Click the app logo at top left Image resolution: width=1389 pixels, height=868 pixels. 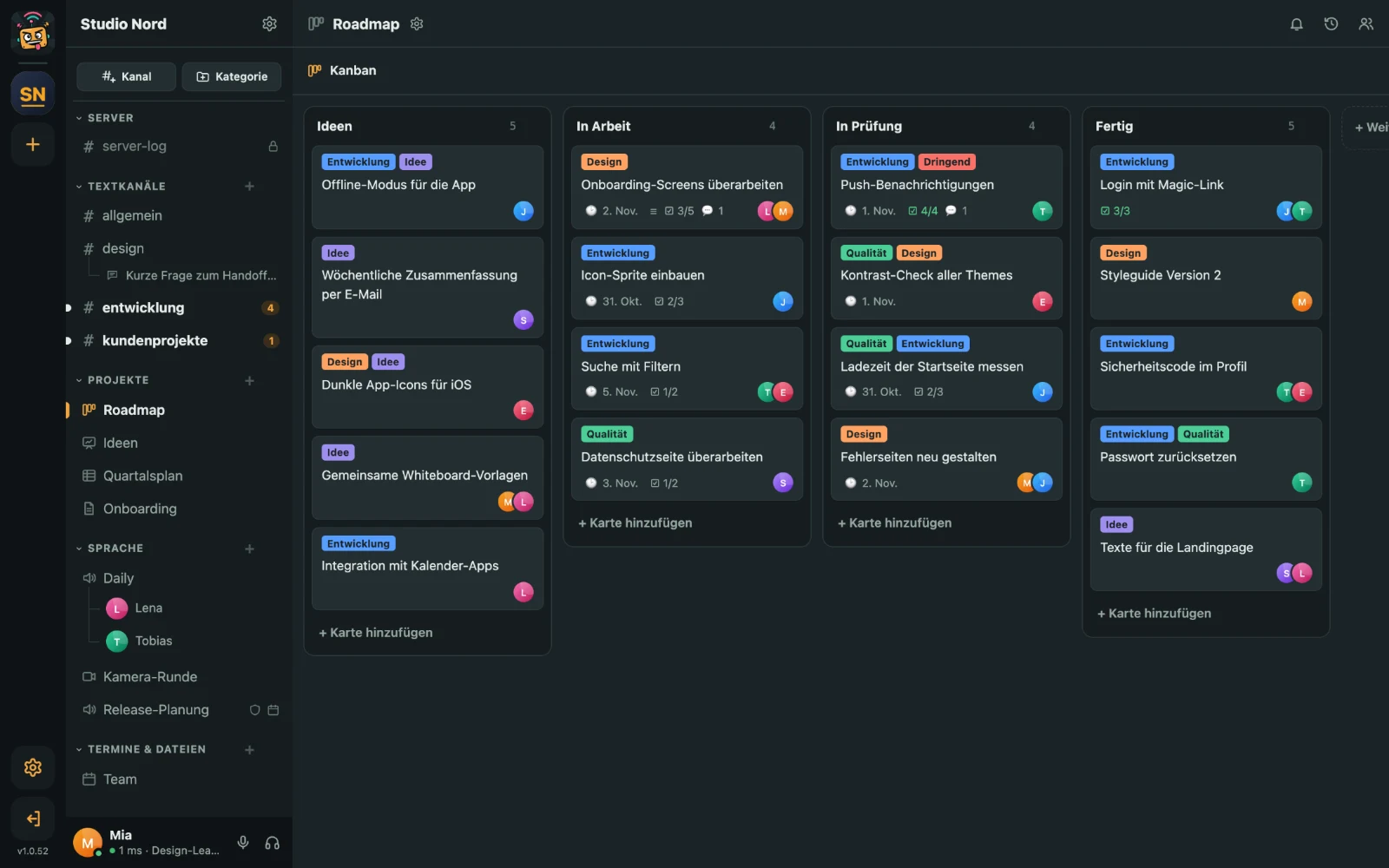[x=33, y=32]
